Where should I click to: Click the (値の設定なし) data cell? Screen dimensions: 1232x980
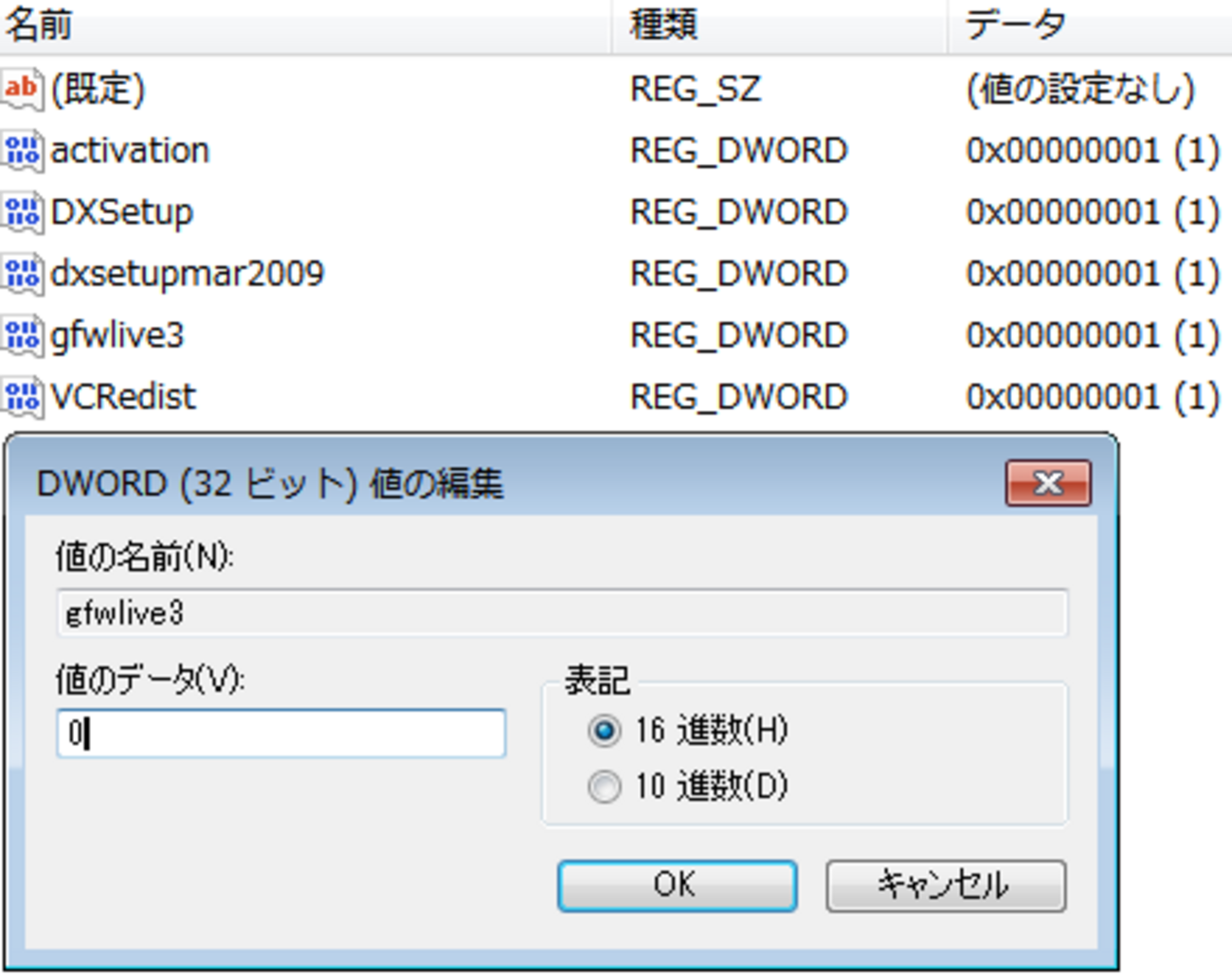(x=1080, y=90)
